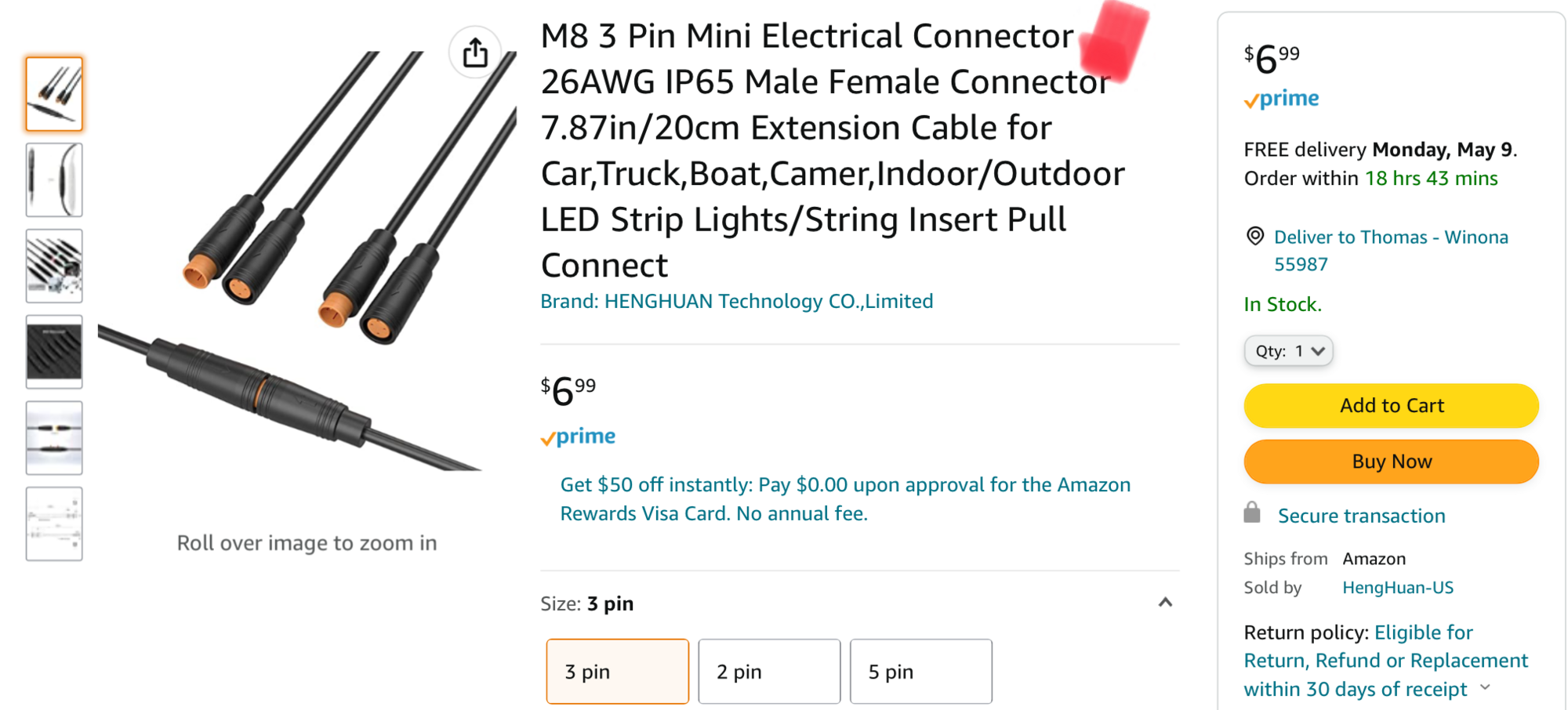Open the HENGHUAN Technology brand link
The width and height of the screenshot is (1568, 710).
pyautogui.click(x=736, y=302)
